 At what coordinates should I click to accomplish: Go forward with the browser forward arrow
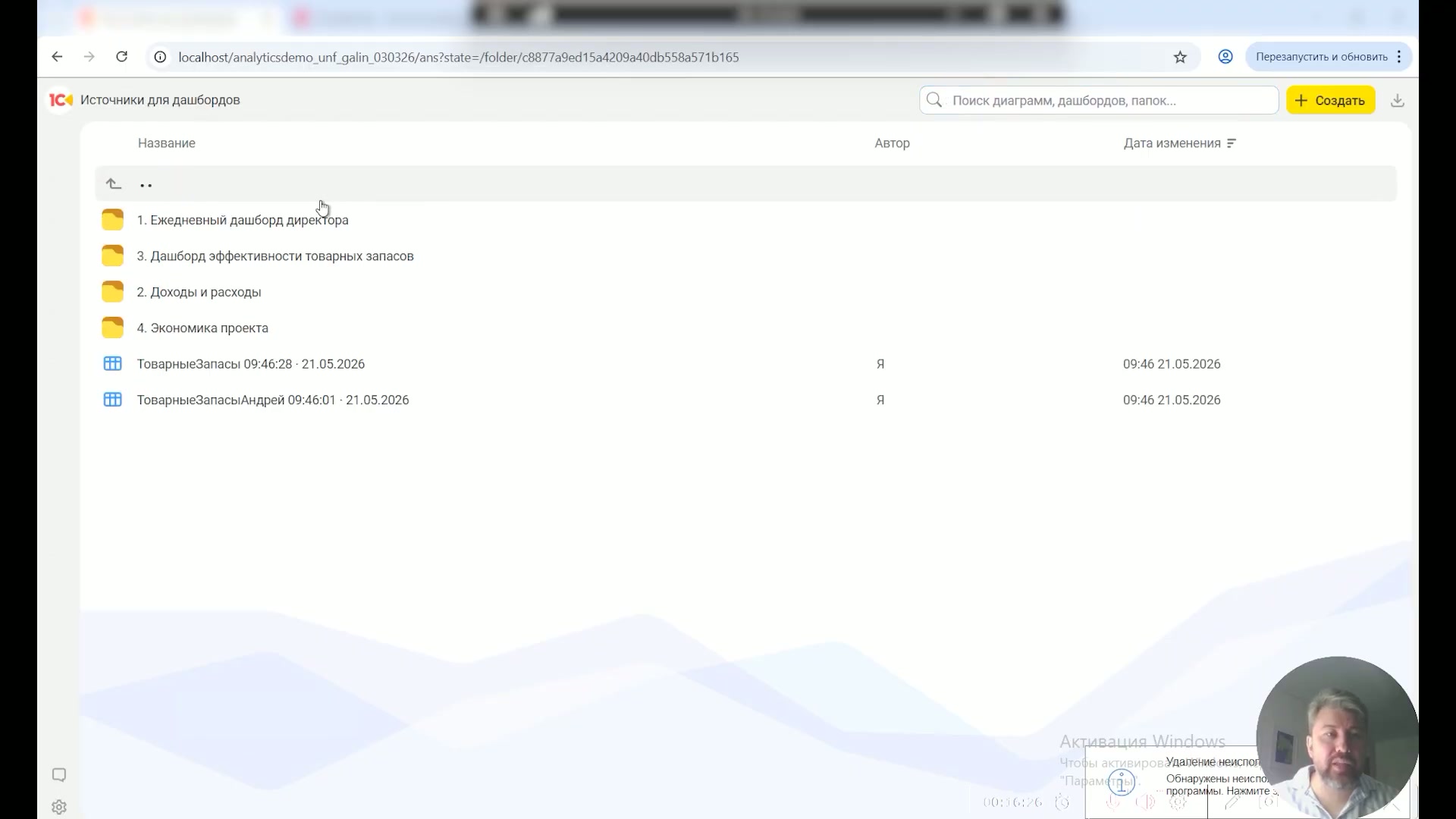pos(89,57)
